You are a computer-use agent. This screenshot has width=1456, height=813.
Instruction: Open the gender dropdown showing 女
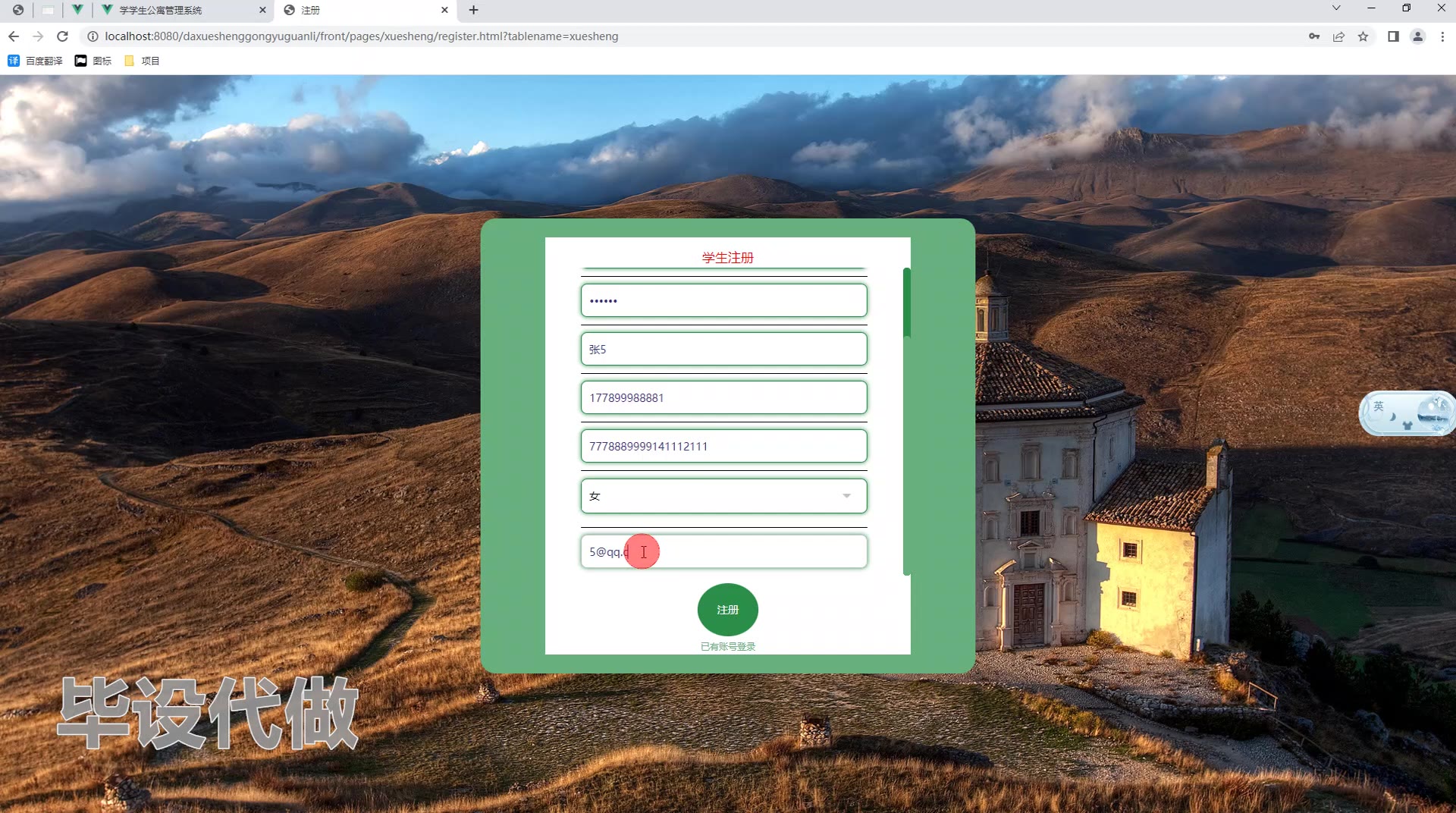pos(723,496)
